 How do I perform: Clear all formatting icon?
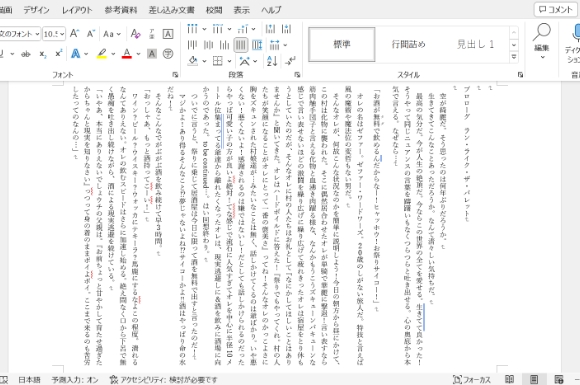coord(135,34)
